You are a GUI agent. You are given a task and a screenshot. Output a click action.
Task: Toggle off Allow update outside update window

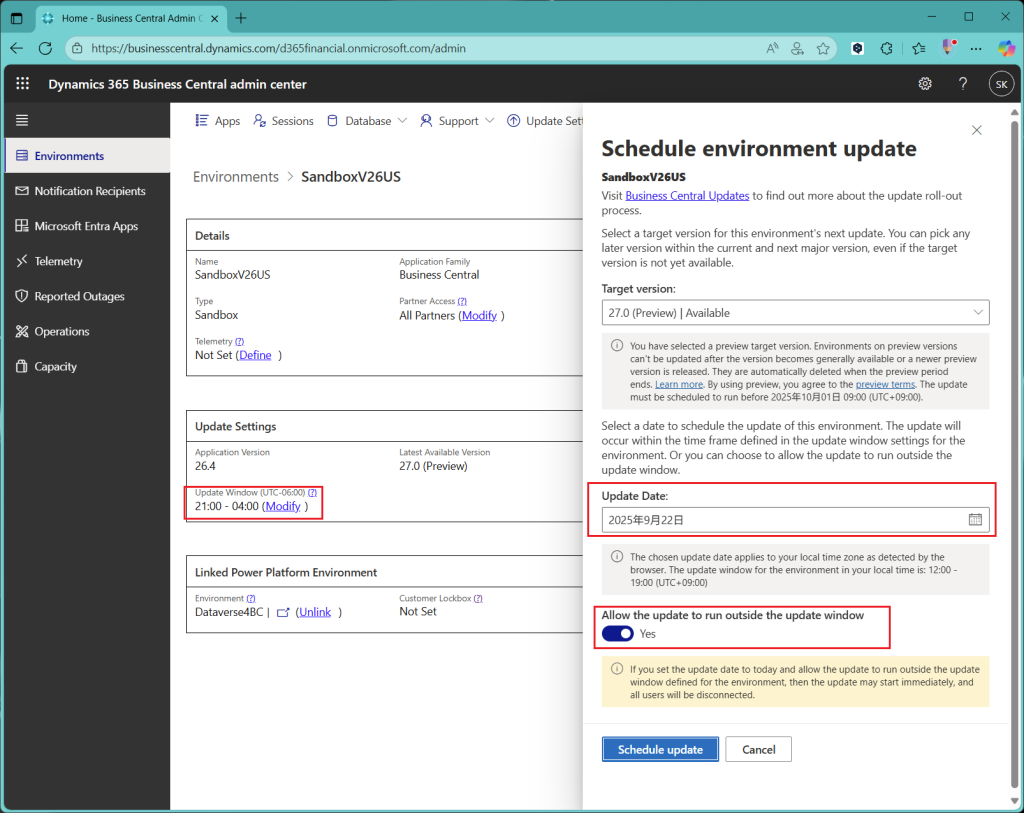[618, 633]
